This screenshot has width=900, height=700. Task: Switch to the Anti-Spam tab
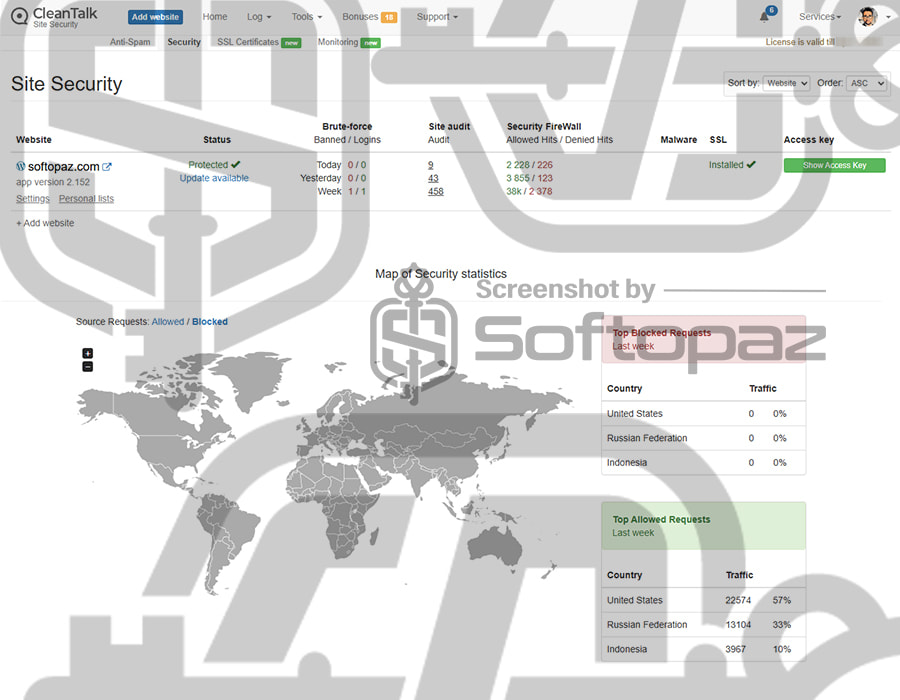point(130,42)
